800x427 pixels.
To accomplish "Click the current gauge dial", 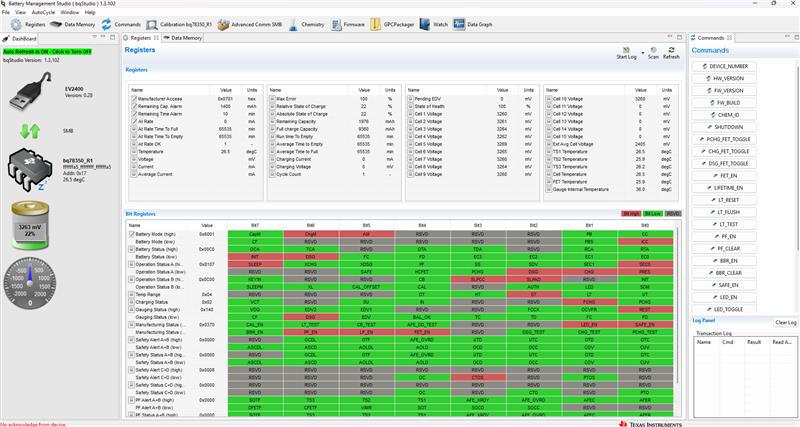I will coord(30,282).
